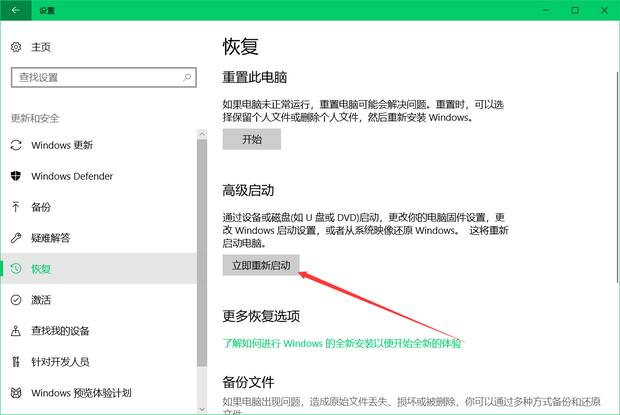This screenshot has width=620, height=415.
Task: Maximize the 设置 window
Action: click(x=575, y=10)
